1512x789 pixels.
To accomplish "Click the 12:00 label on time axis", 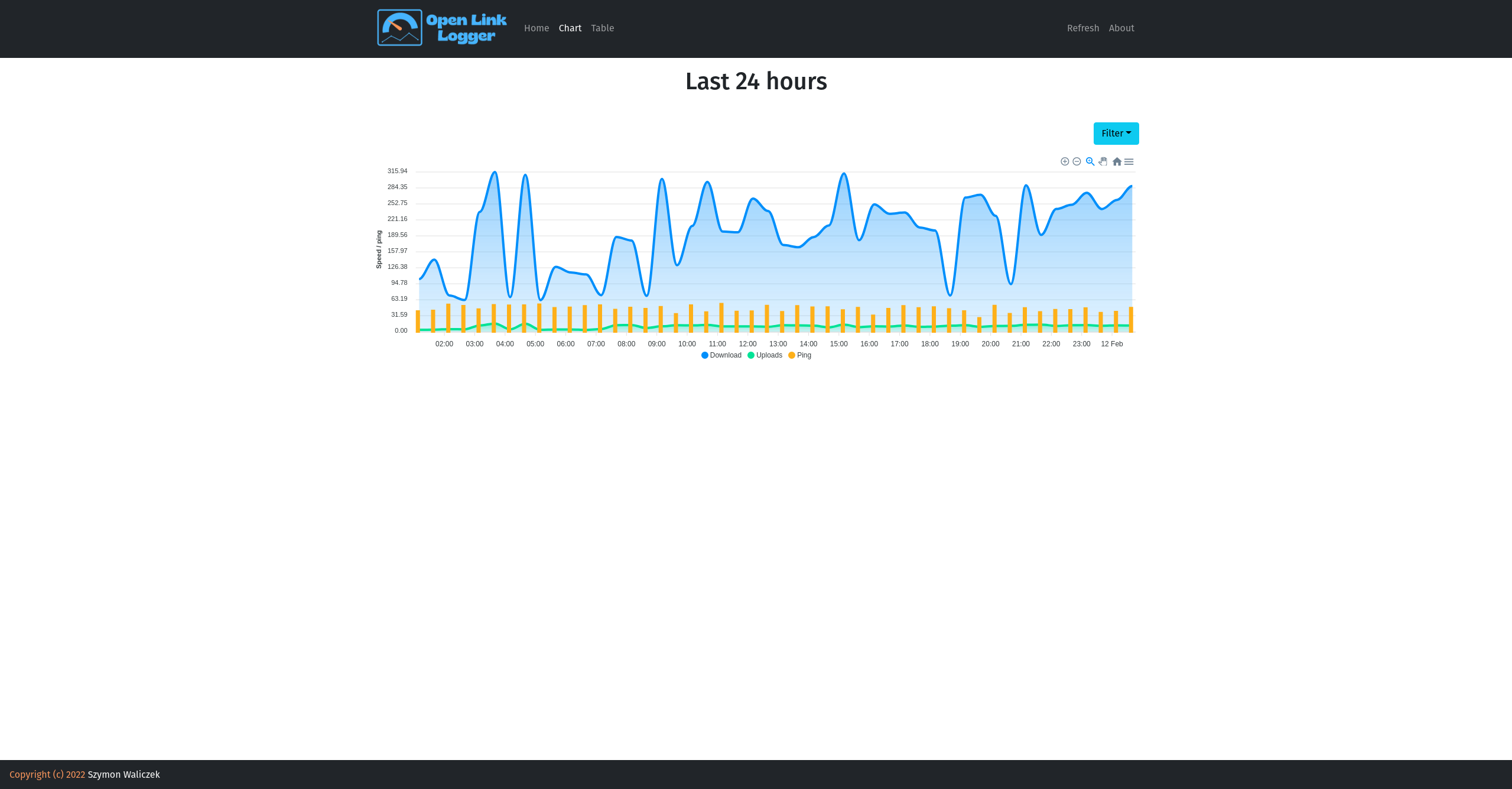I will point(747,344).
